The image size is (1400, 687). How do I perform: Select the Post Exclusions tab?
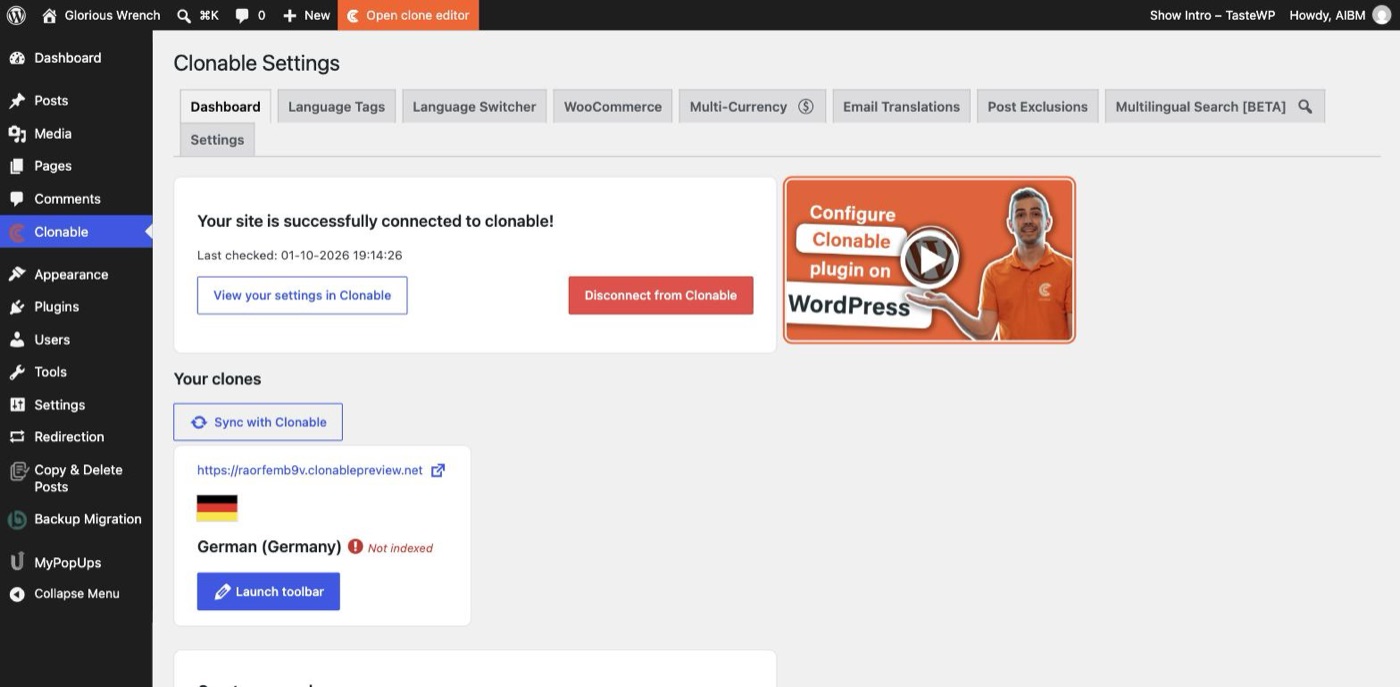1038,107
